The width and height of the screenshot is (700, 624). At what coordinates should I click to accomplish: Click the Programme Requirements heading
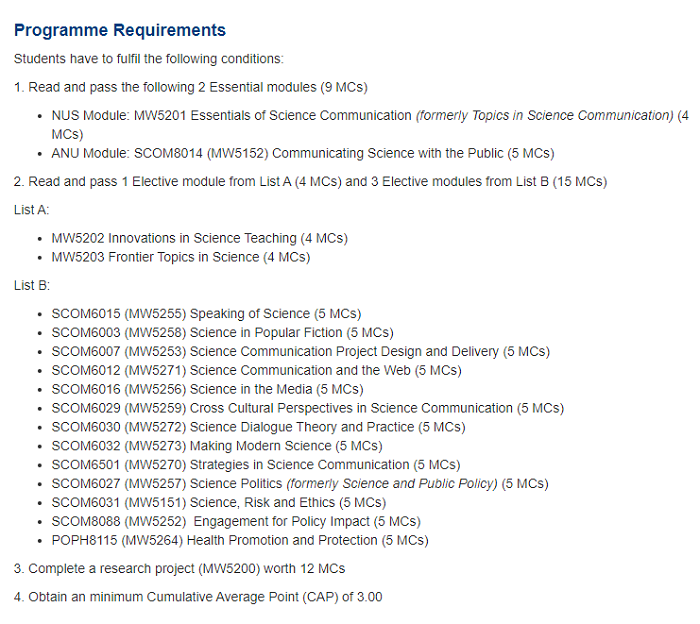(120, 30)
